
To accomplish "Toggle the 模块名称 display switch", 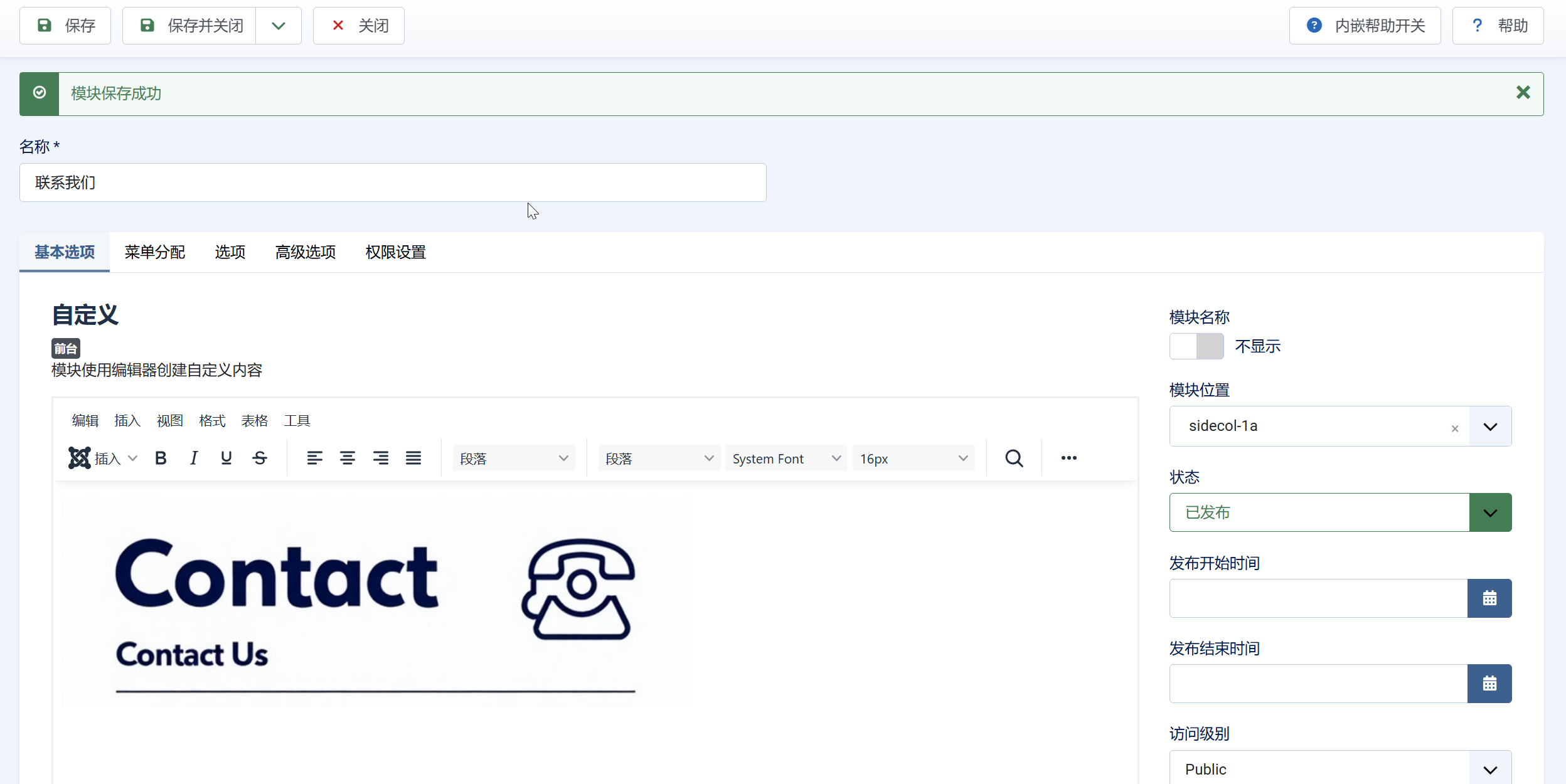I will (x=1196, y=346).
